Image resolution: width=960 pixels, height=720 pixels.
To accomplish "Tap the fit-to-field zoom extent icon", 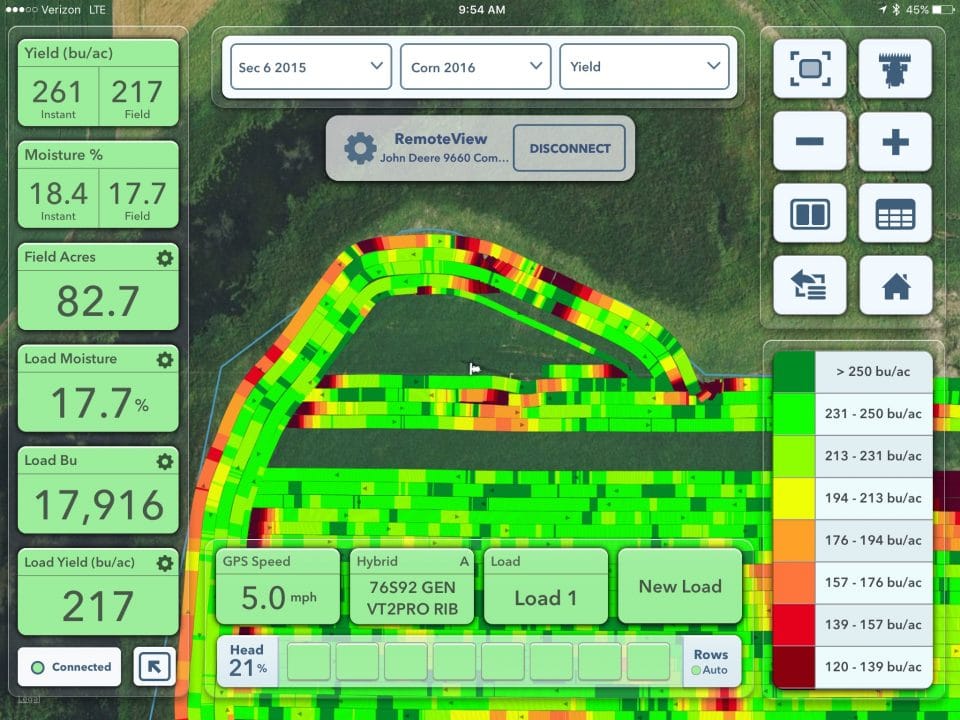I will pos(809,69).
